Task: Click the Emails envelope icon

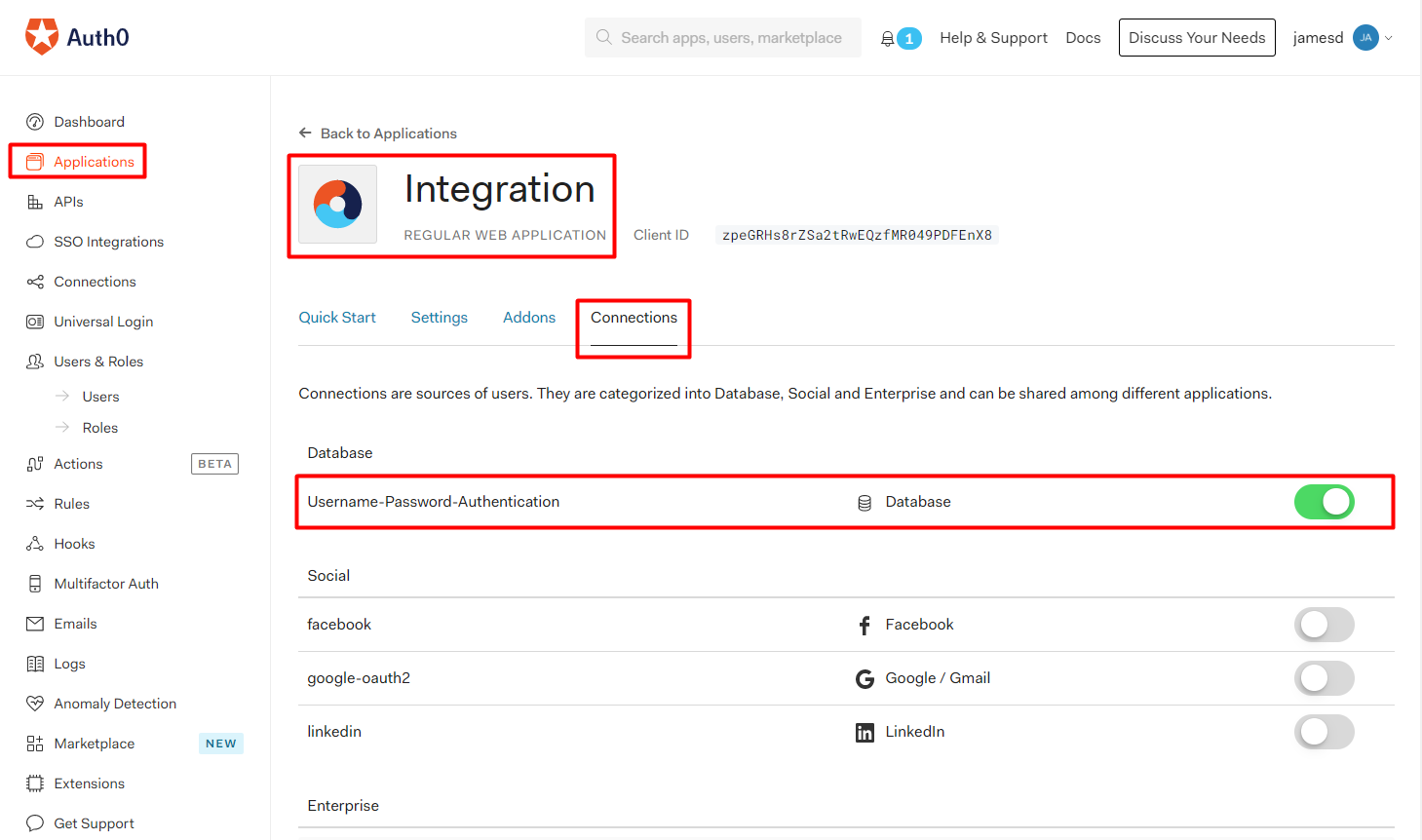Action: (35, 624)
